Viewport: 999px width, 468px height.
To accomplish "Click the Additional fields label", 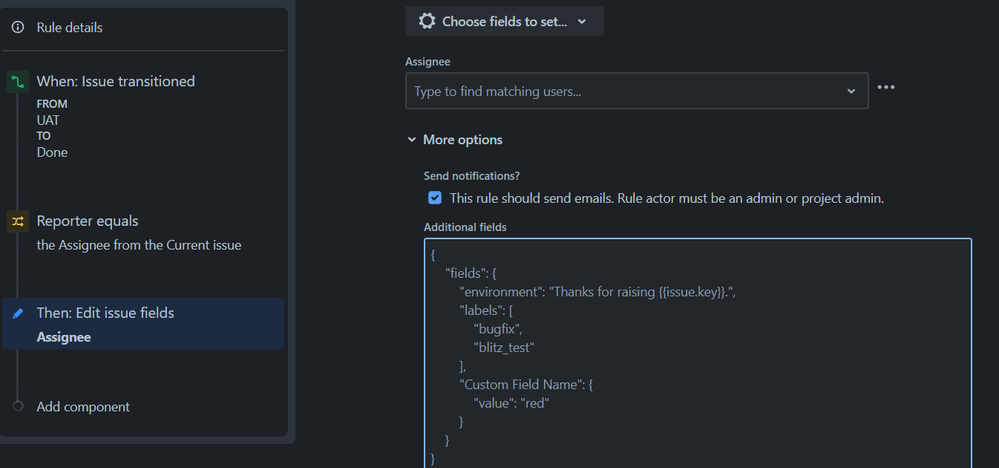I will pos(465,227).
